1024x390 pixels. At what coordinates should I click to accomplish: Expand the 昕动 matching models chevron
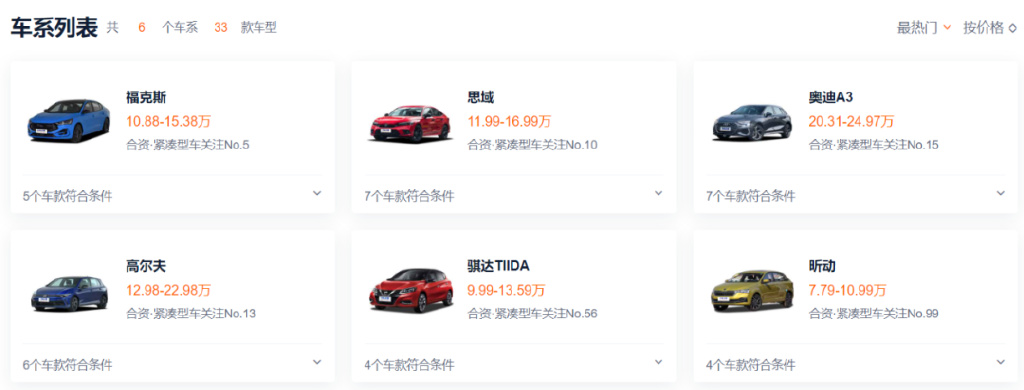[x=1000, y=362]
